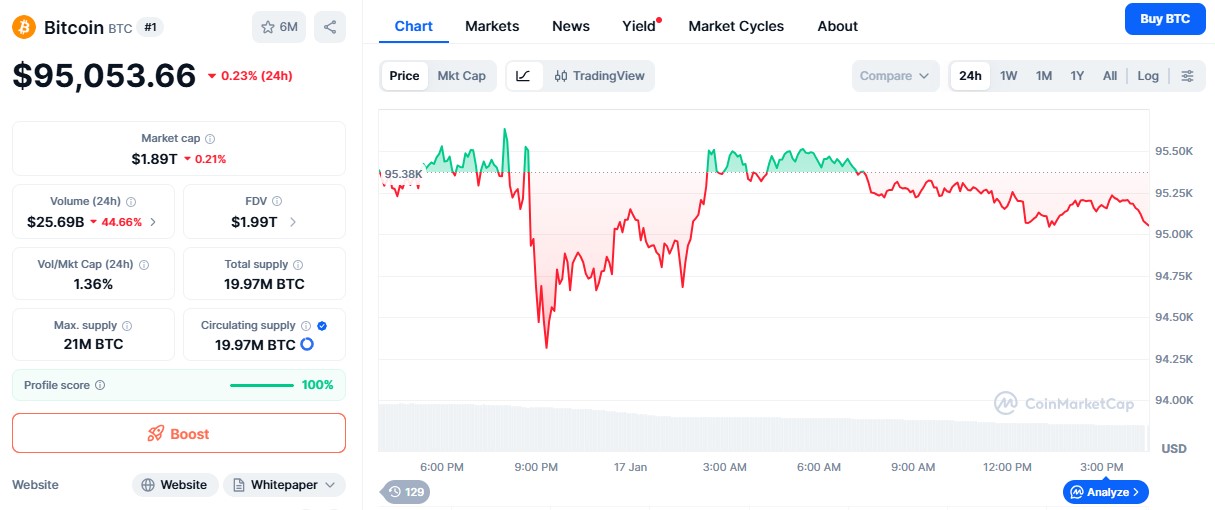
Task: Open chart settings sliders icon
Action: point(1187,76)
